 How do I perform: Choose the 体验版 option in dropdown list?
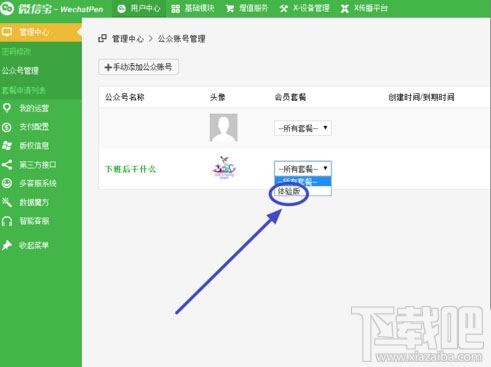[303, 191]
